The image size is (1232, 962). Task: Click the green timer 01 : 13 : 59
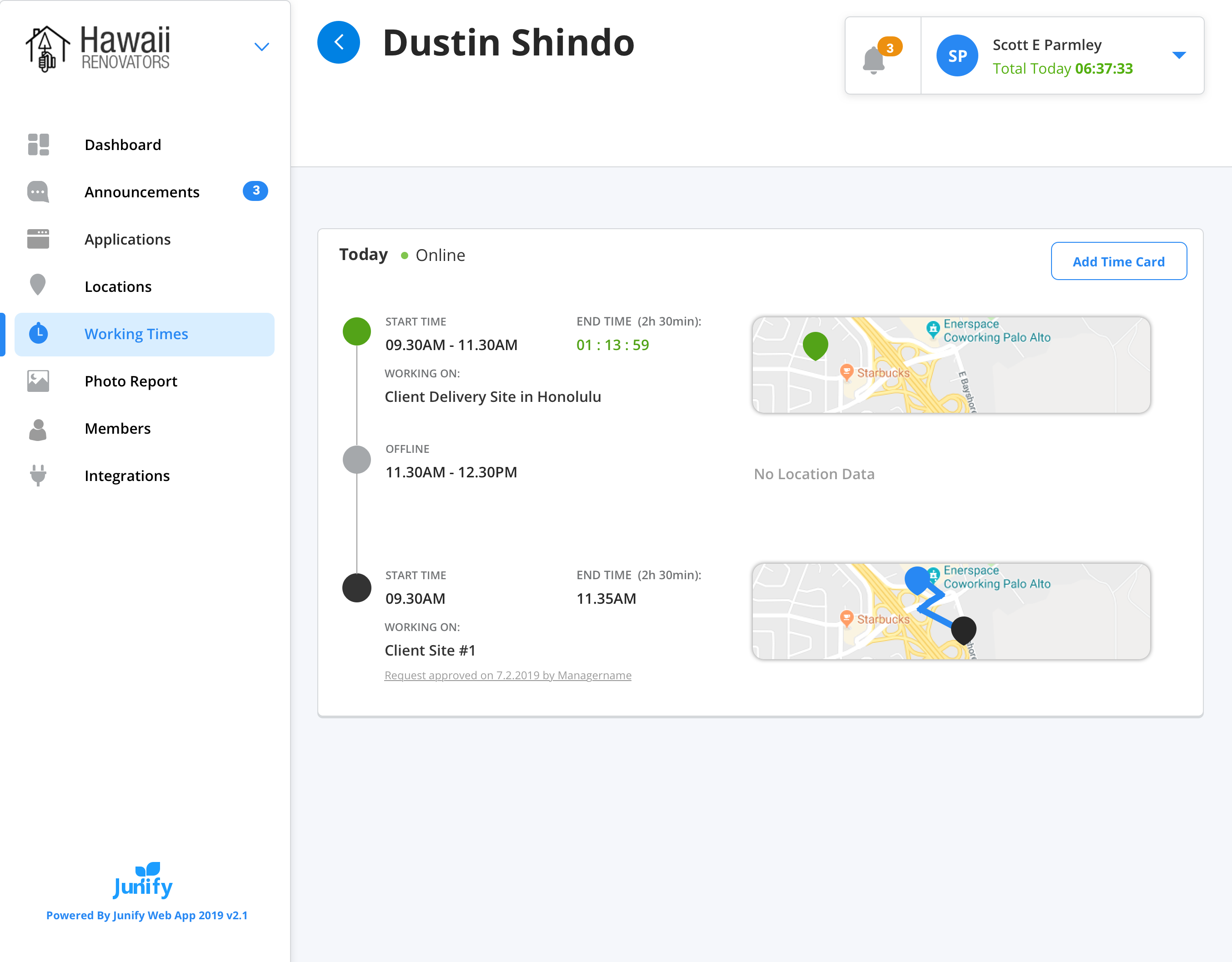pyautogui.click(x=613, y=345)
